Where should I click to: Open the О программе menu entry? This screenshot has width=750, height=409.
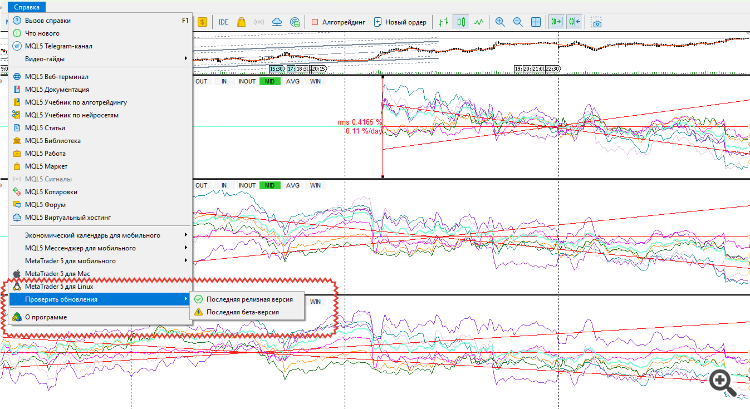click(46, 317)
